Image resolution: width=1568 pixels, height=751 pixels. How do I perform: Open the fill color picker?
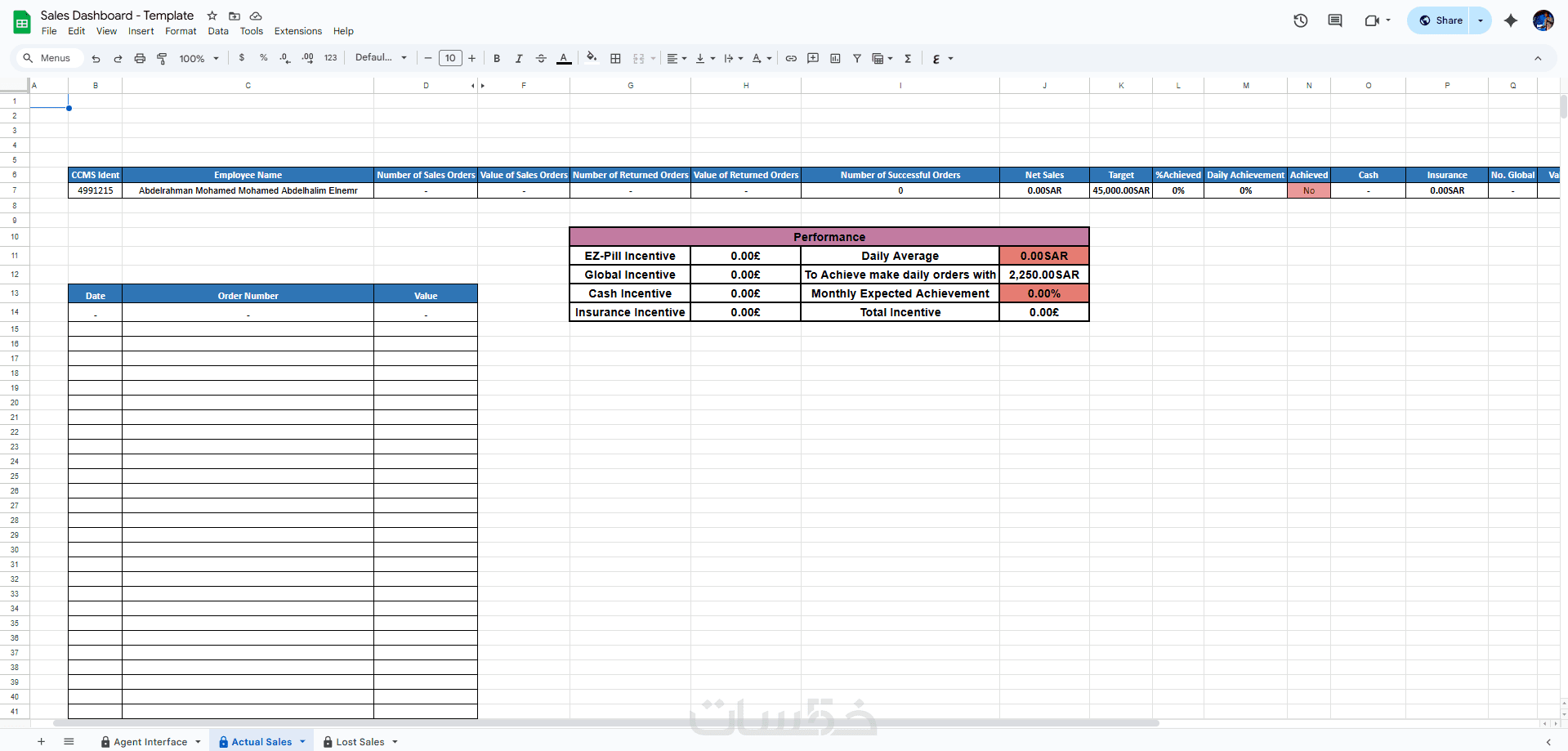(x=592, y=57)
